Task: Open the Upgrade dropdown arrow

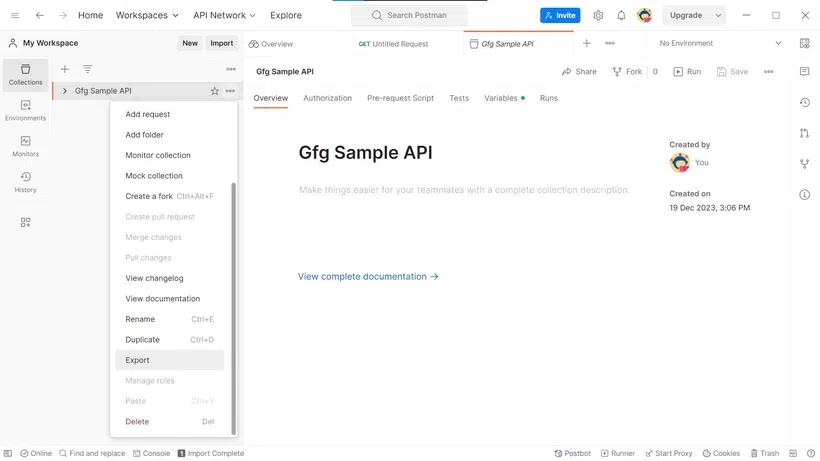Action: click(718, 15)
